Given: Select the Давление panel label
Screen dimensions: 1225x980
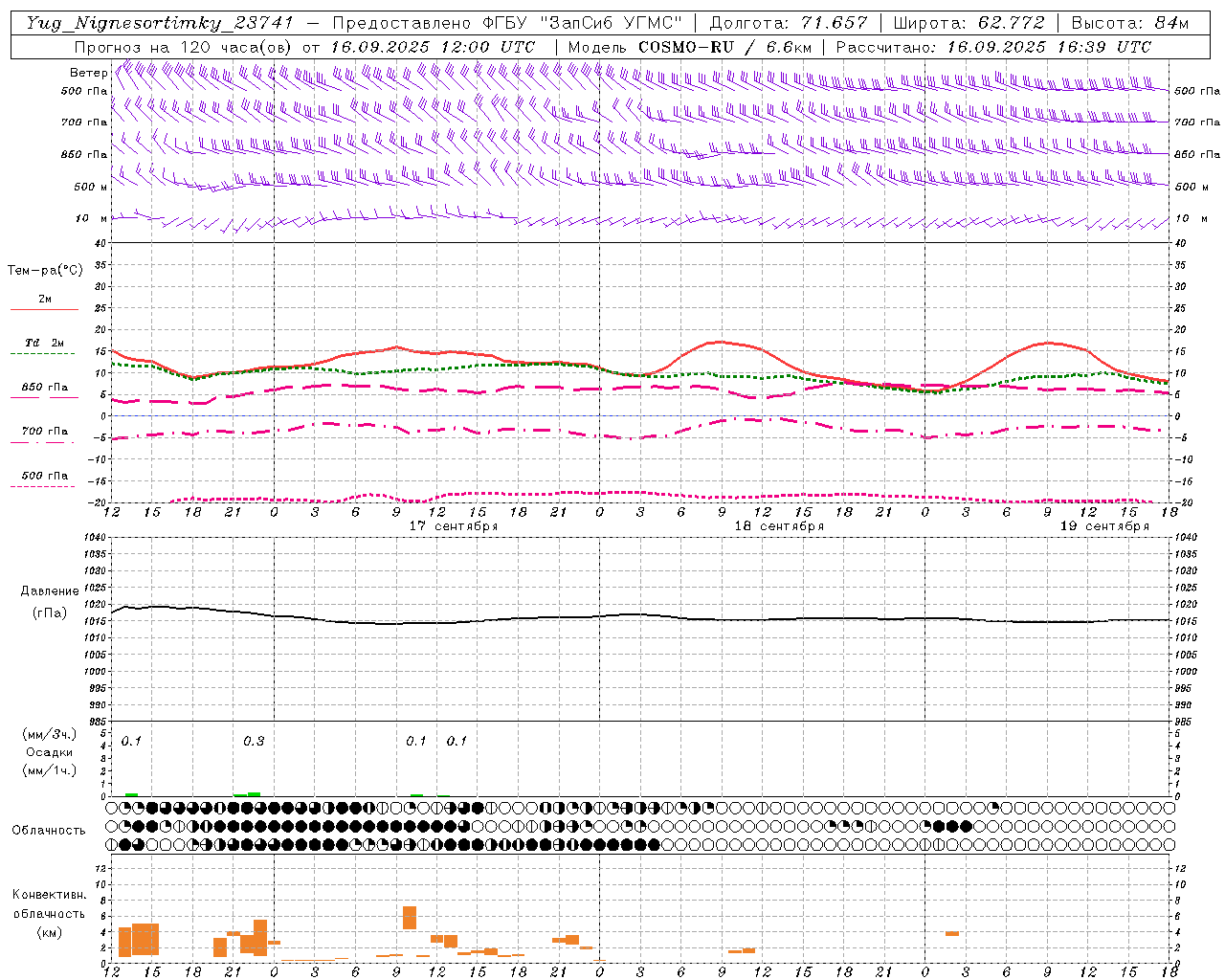Looking at the screenshot, I should click(x=50, y=591).
